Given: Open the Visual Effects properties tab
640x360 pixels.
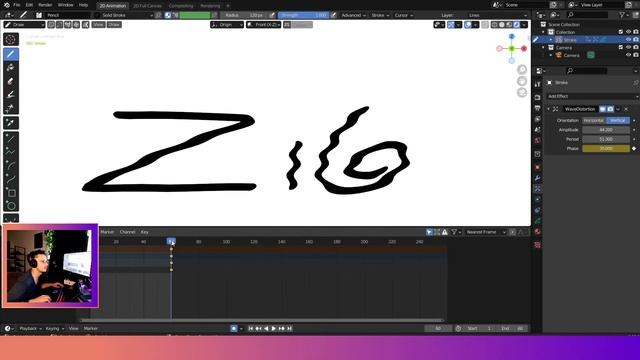Looking at the screenshot, I should click(x=538, y=189).
